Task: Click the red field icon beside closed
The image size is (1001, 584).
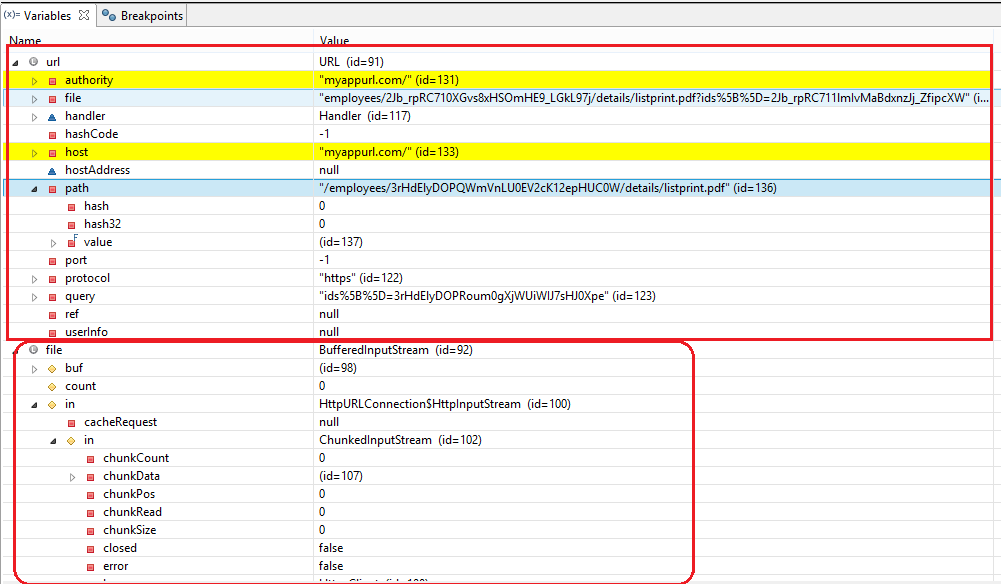Action: pyautogui.click(x=91, y=547)
